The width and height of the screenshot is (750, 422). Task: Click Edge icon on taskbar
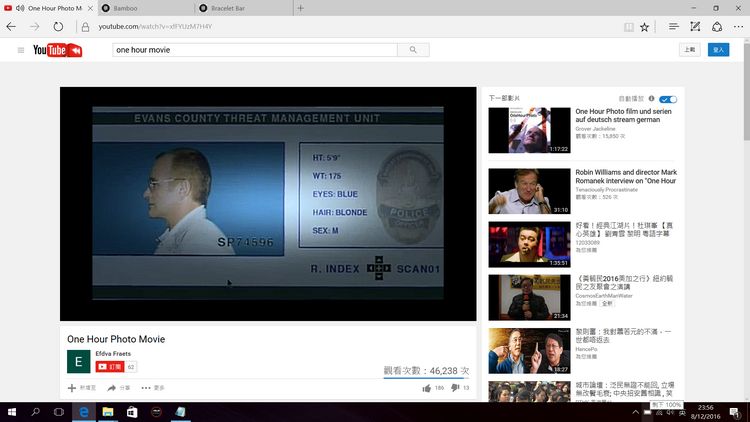84,412
